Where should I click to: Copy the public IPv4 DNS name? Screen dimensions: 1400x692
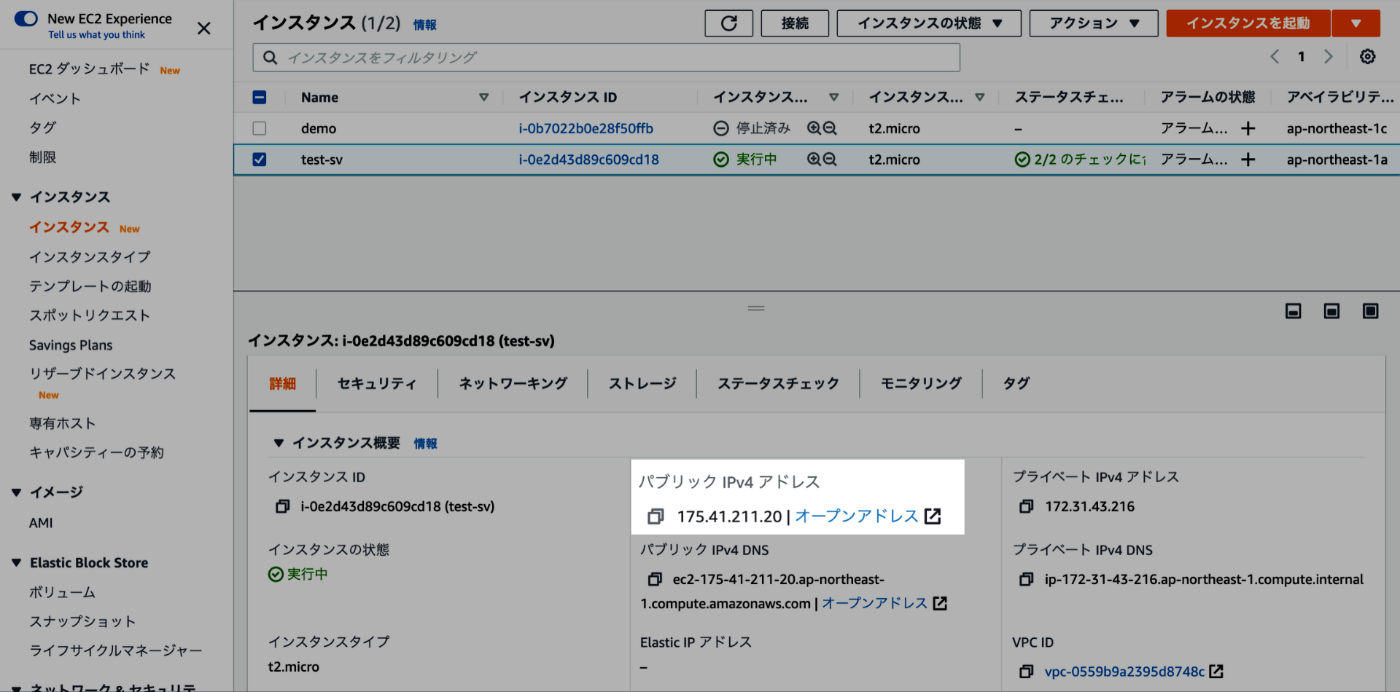coord(655,579)
